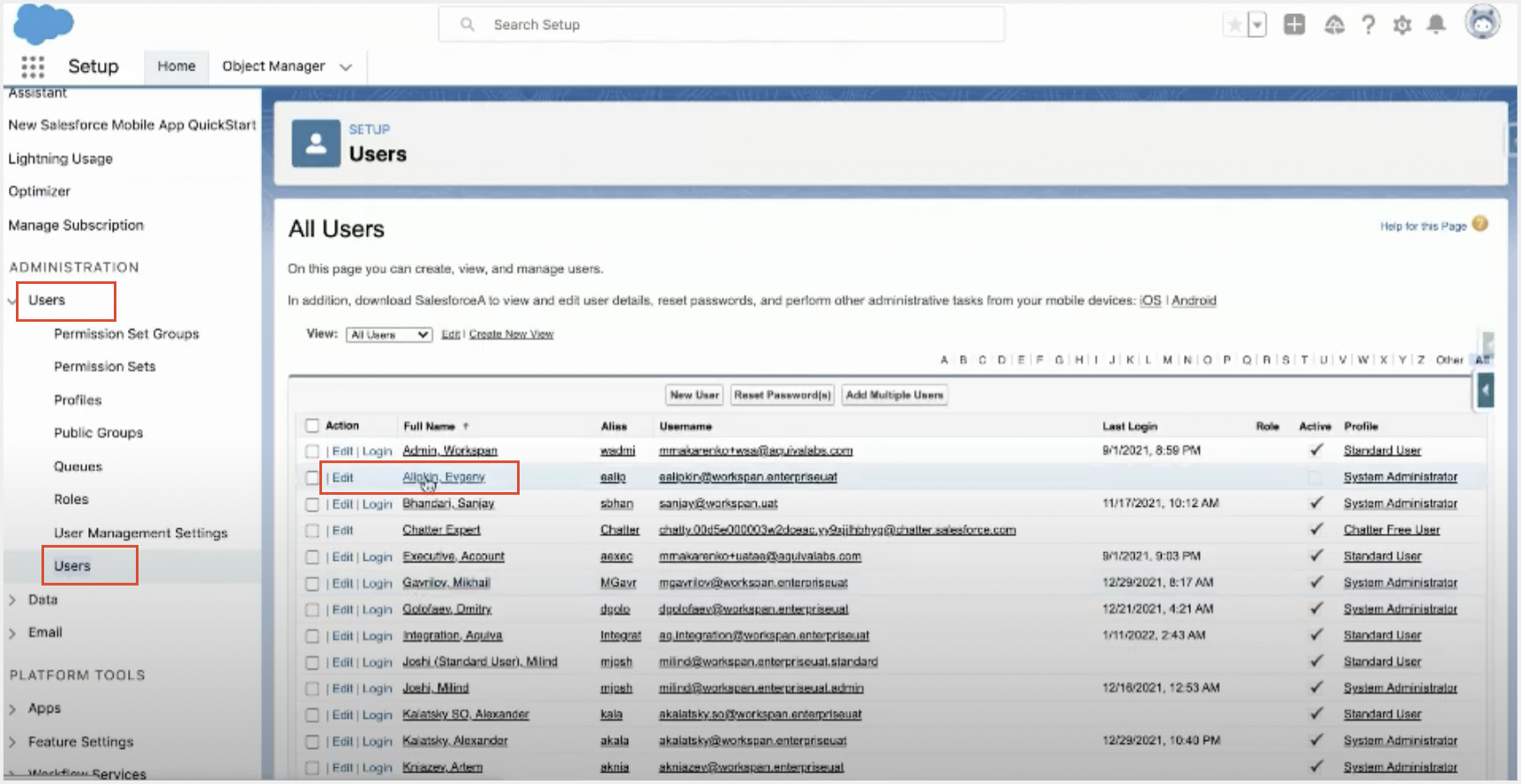Open Lightning Usage in sidebar

(x=60, y=159)
